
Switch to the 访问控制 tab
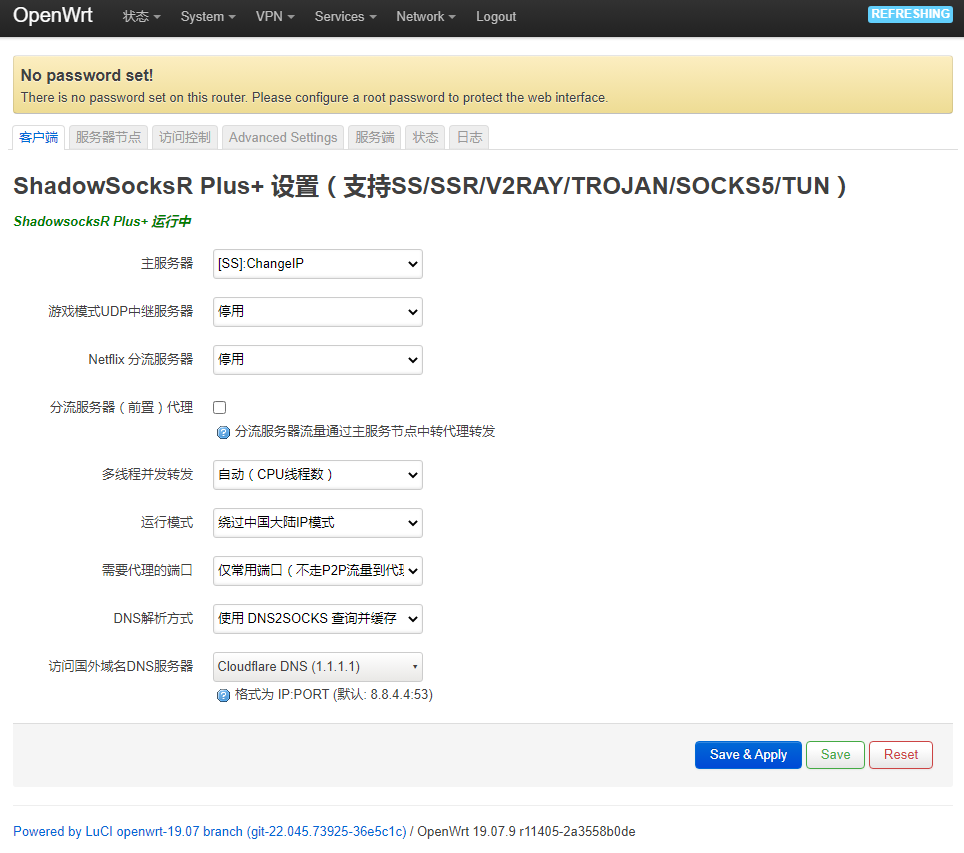[184, 137]
